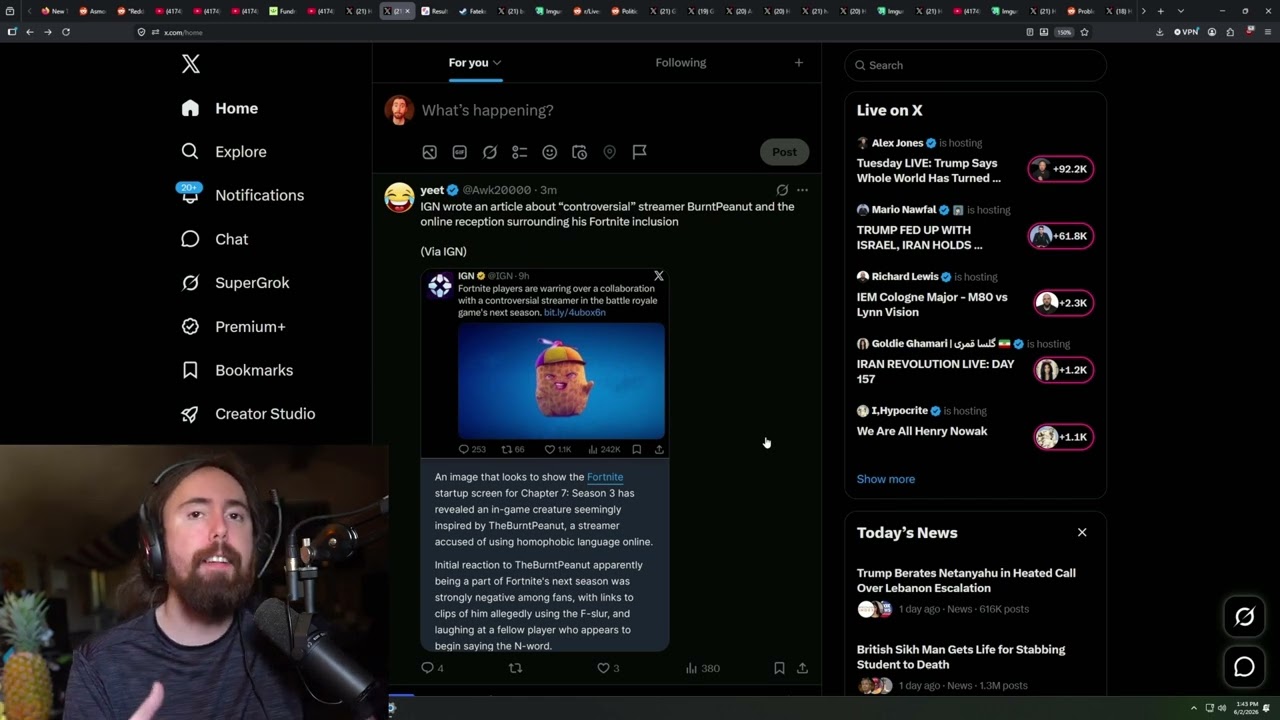Open Chat in the sidebar

tap(214, 239)
